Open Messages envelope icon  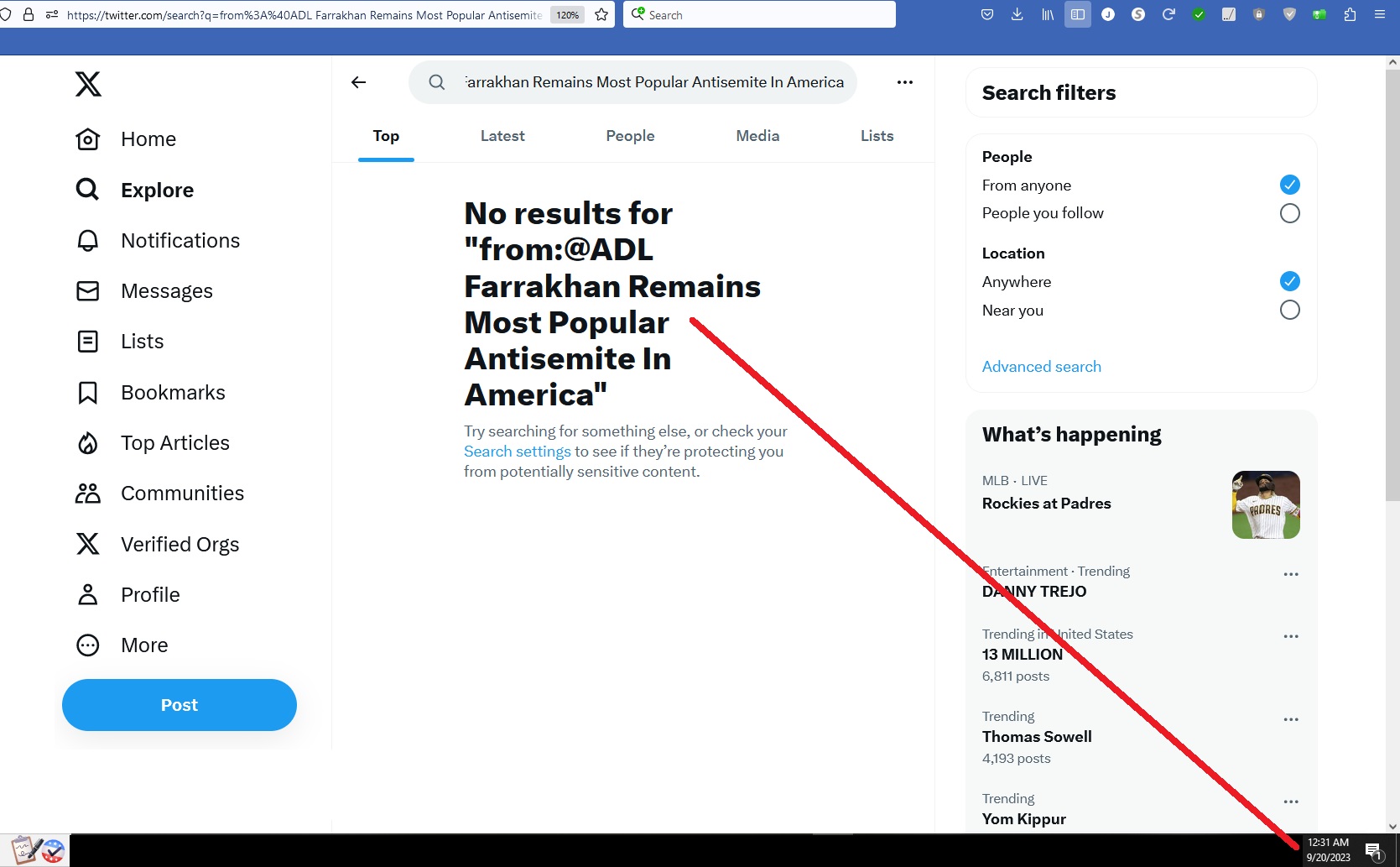[88, 291]
